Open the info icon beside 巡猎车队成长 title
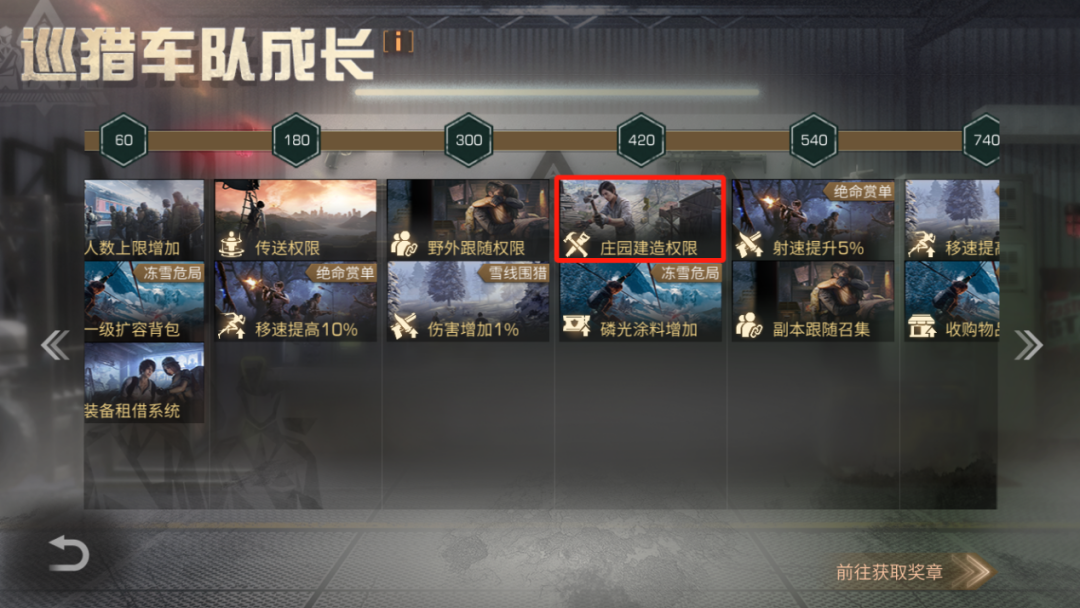Image resolution: width=1080 pixels, height=608 pixels. tap(398, 42)
